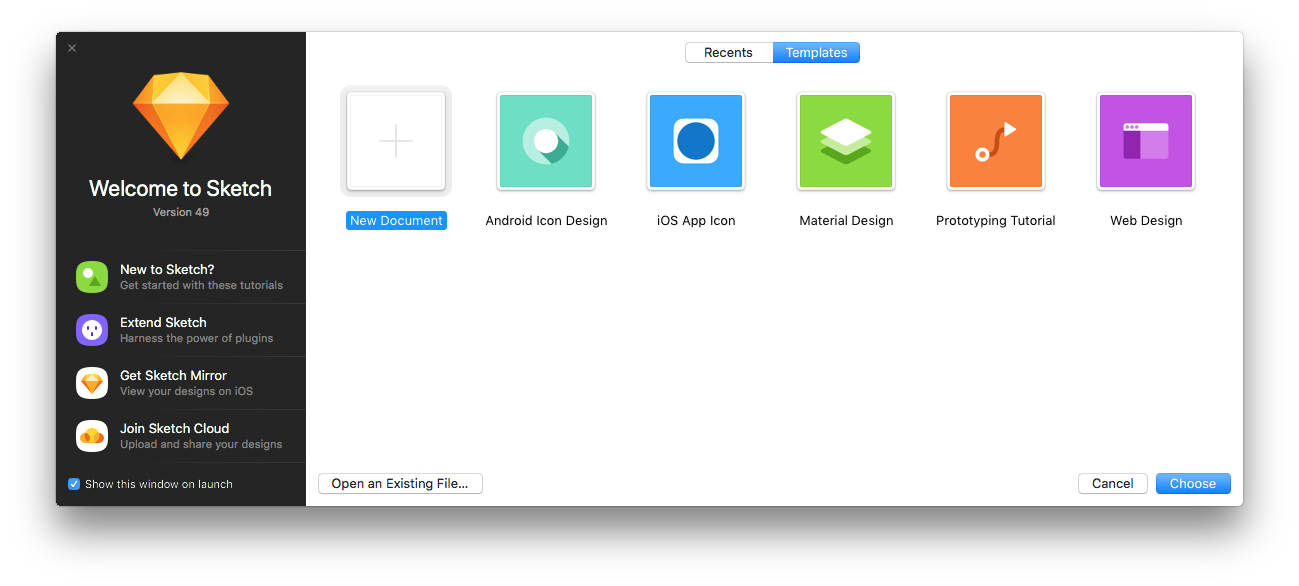Click the Join Sketch Cloud icon

pos(92,436)
